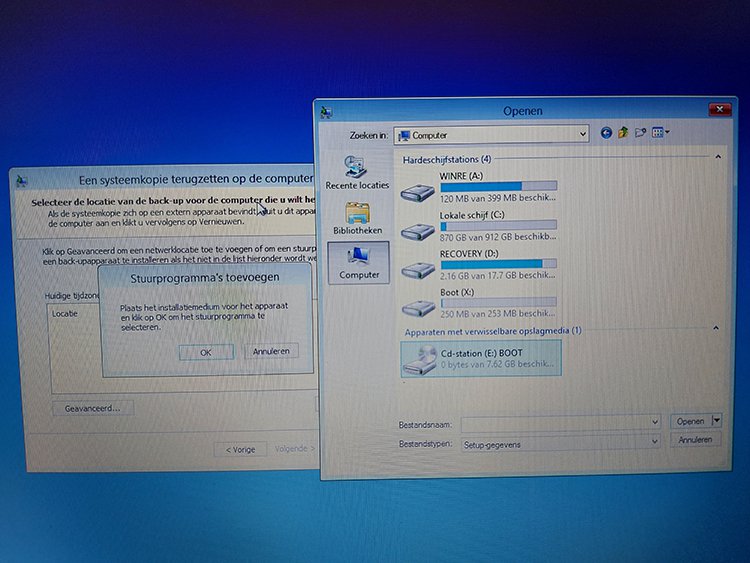
Task: Click the Locatie column header
Action: pos(65,314)
